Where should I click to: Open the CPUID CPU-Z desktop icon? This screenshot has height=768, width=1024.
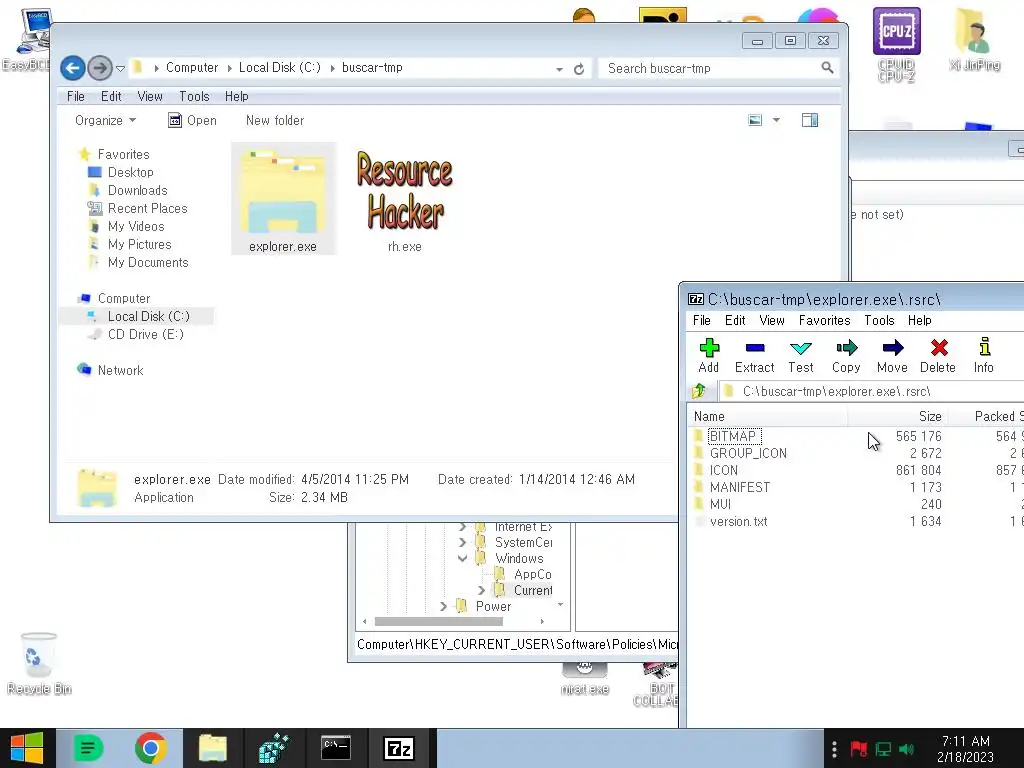coord(897,44)
